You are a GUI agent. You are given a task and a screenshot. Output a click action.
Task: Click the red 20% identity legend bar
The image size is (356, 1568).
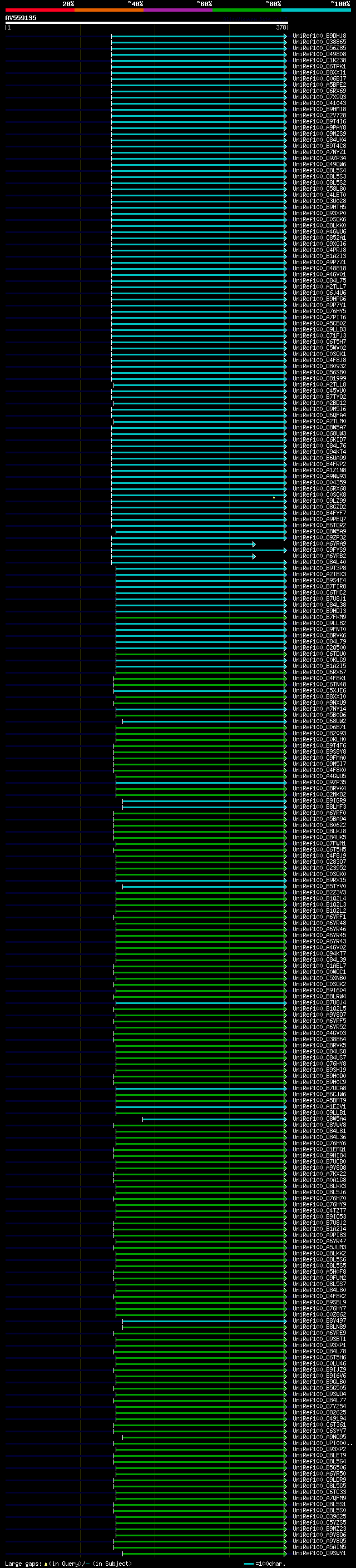[39, 10]
